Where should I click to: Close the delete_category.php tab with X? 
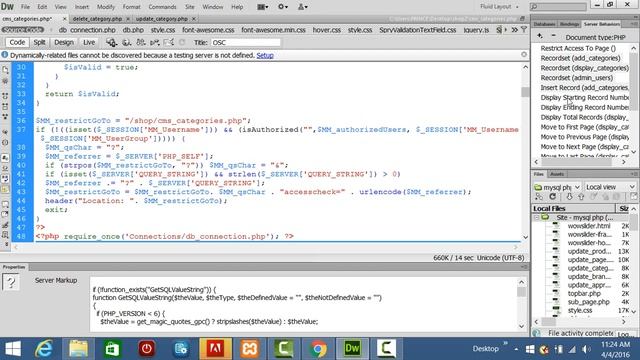pos(128,19)
